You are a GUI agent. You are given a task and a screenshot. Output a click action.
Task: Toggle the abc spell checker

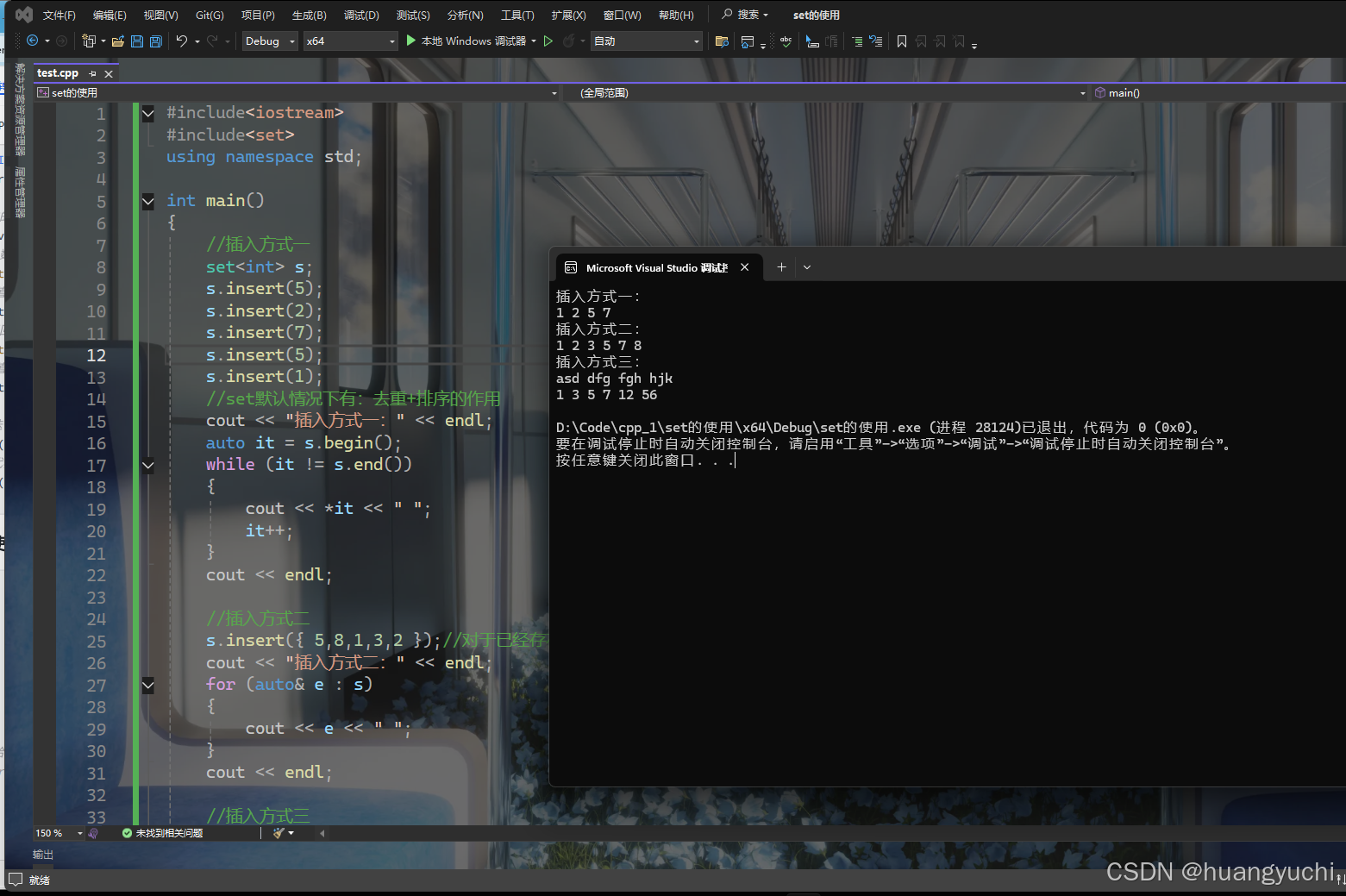(786, 41)
